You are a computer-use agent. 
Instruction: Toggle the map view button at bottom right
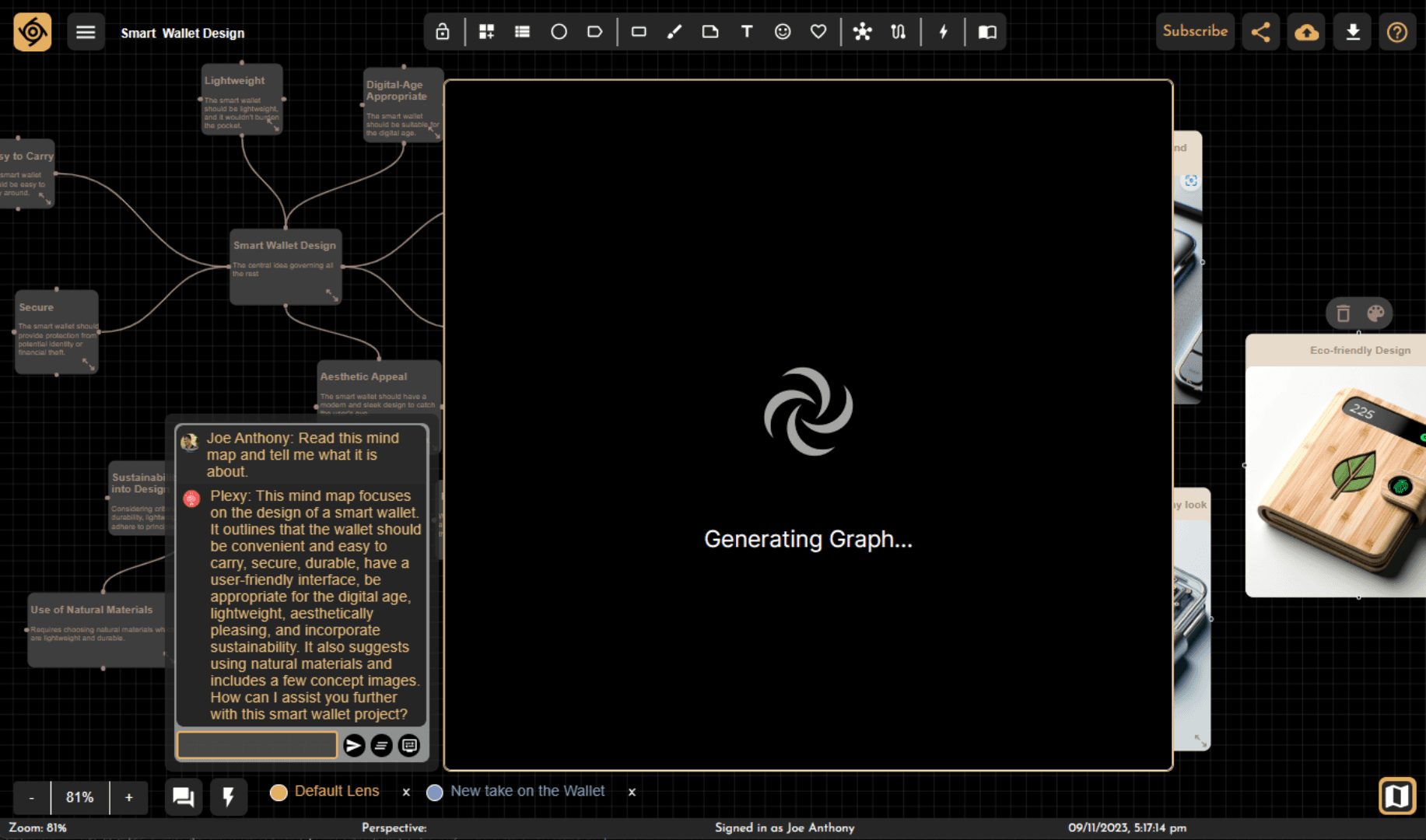[x=1396, y=796]
